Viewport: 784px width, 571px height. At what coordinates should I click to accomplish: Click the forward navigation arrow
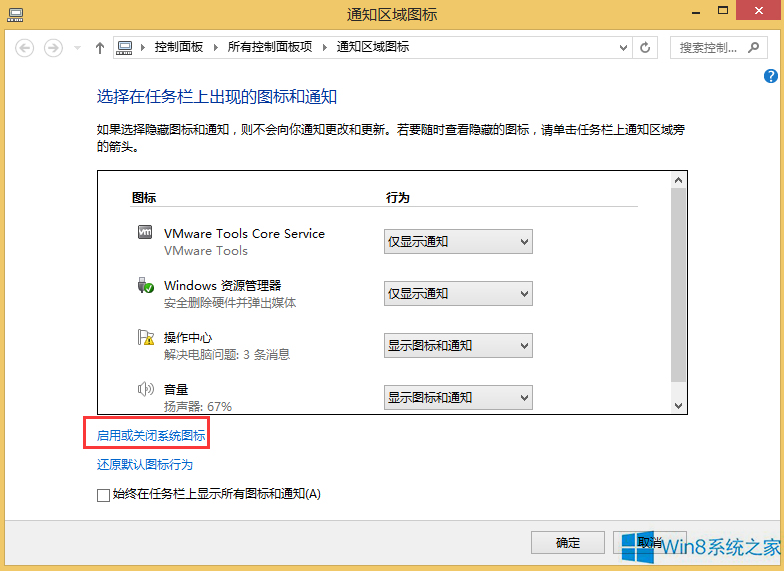pos(54,48)
